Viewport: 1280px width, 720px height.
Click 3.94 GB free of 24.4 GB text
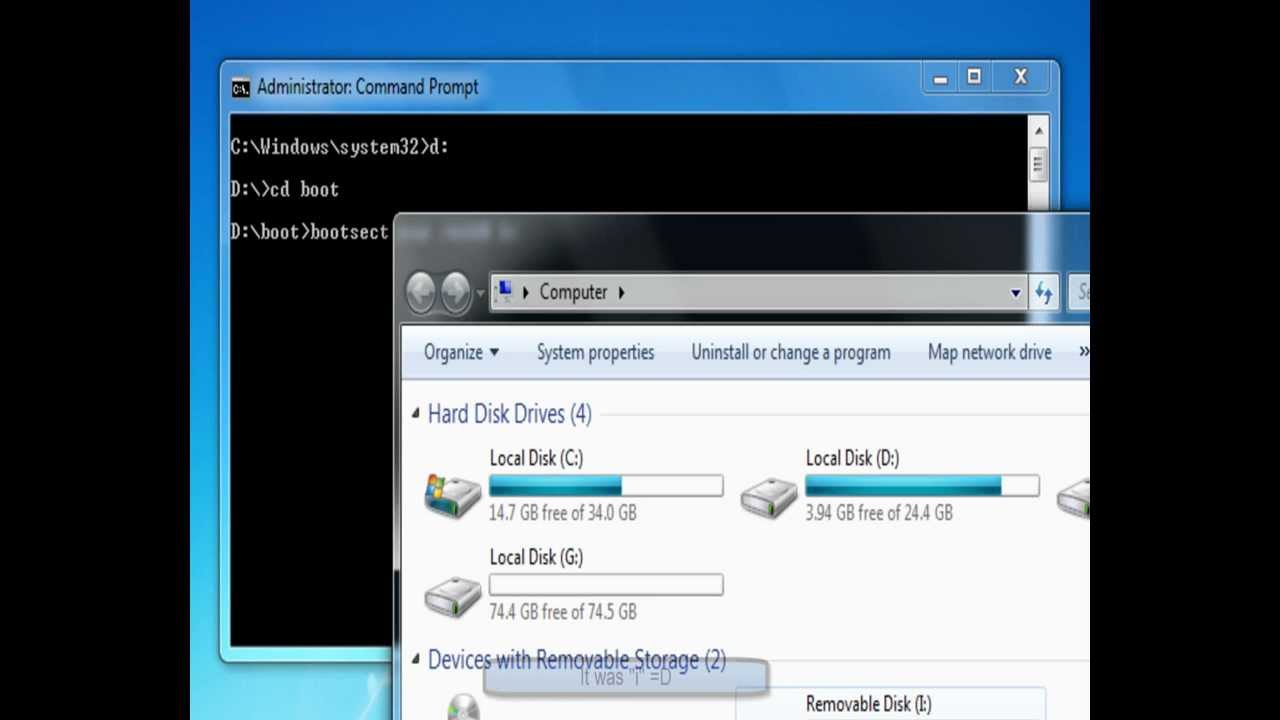879,513
